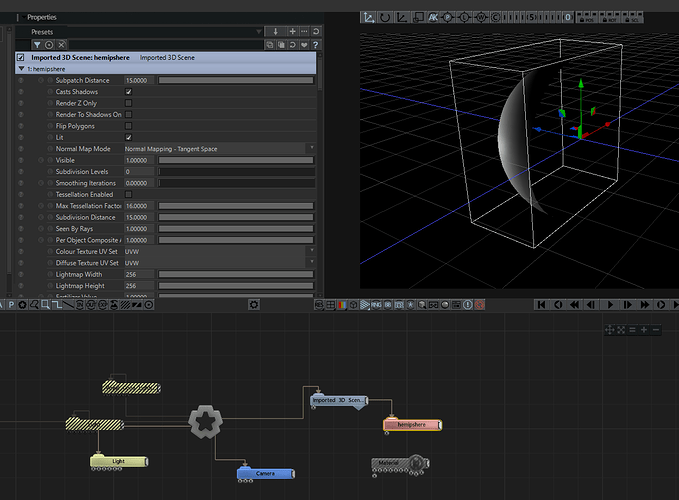Click the circle target icon beside the filter
The height and width of the screenshot is (500, 679).
tap(49, 45)
